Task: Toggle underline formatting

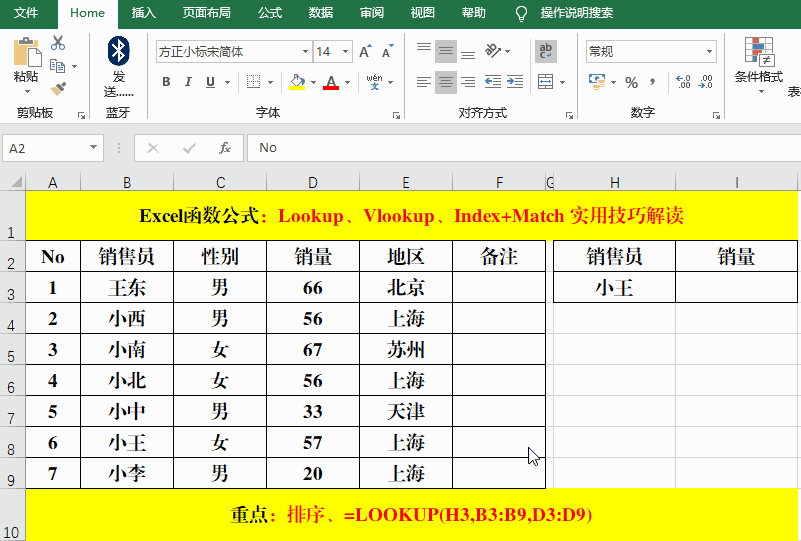Action: 210,82
